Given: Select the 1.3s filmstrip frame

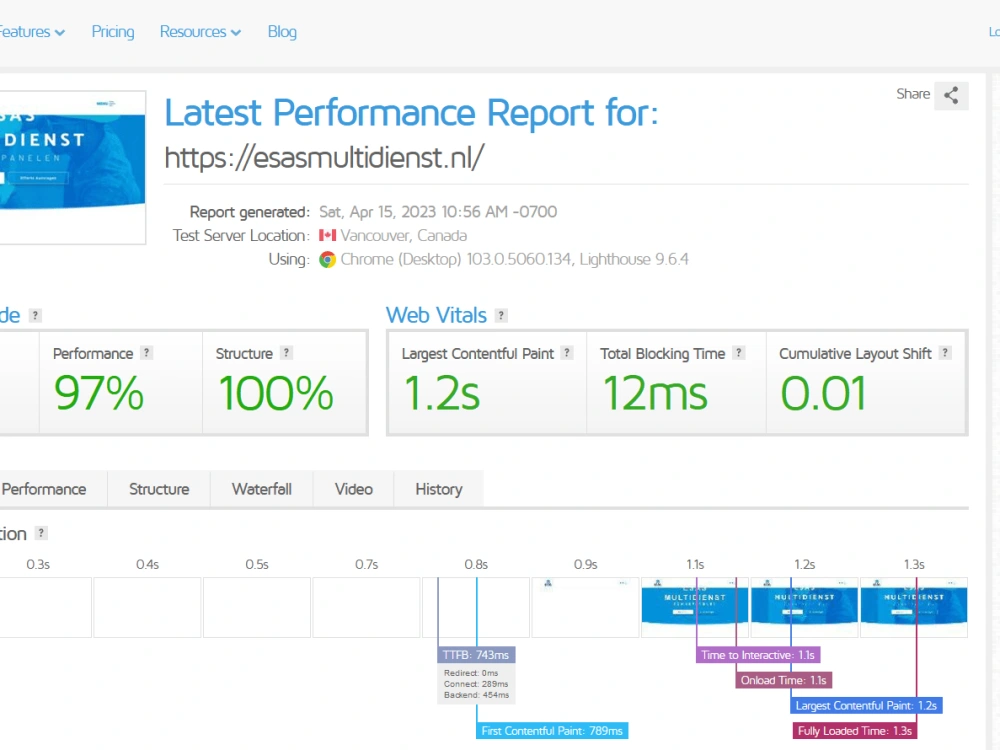Looking at the screenshot, I should point(914,607).
